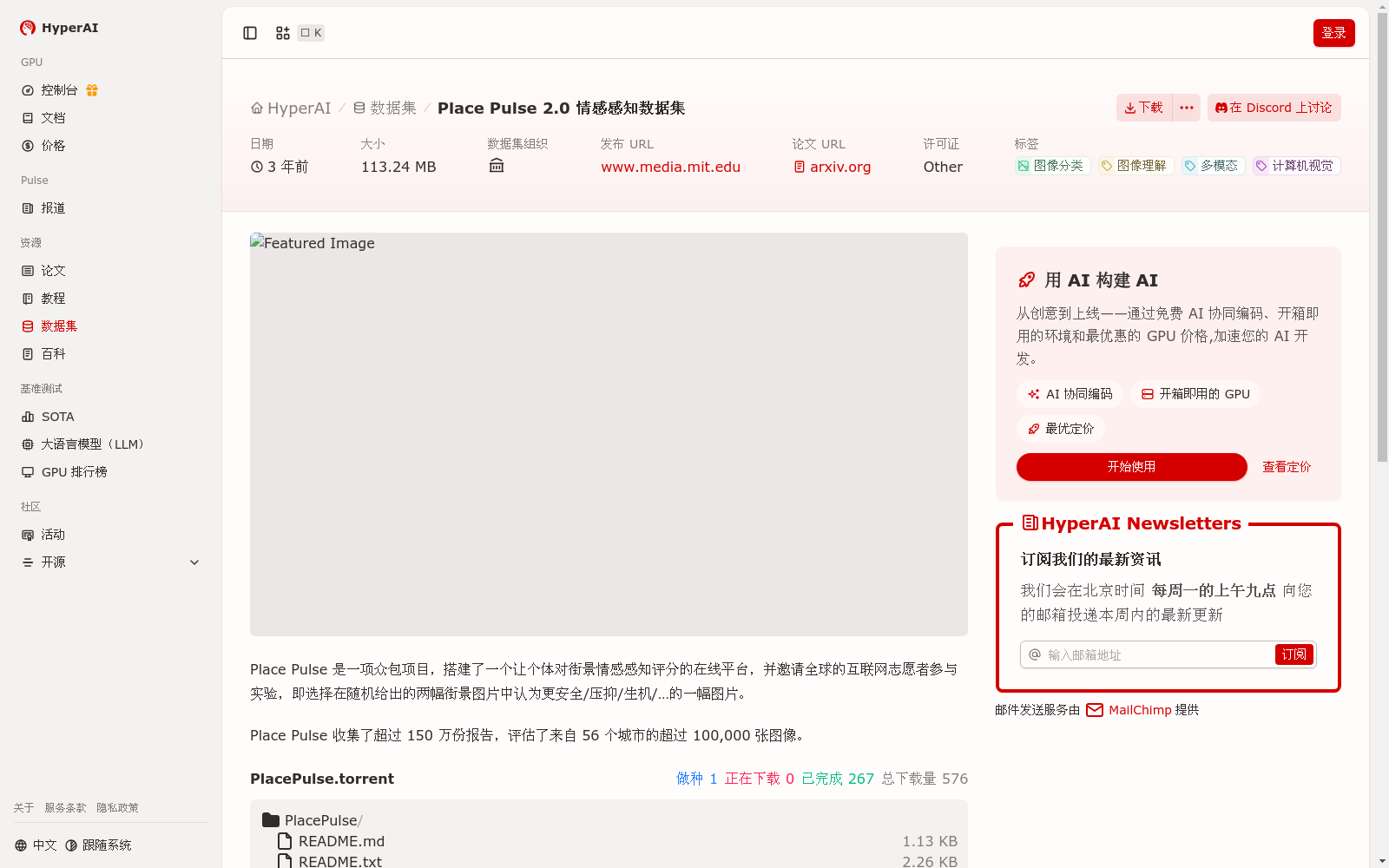Open arxiv.org paper link
This screenshot has width=1389, height=868.
832,167
